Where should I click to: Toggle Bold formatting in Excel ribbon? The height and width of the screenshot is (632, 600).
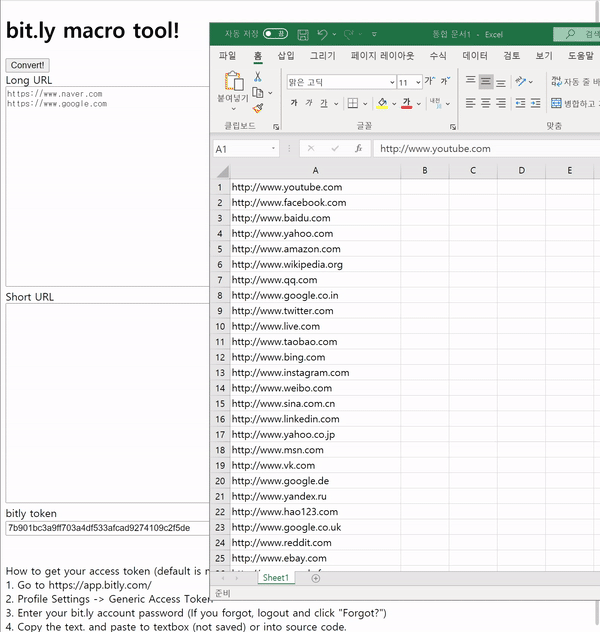click(294, 103)
